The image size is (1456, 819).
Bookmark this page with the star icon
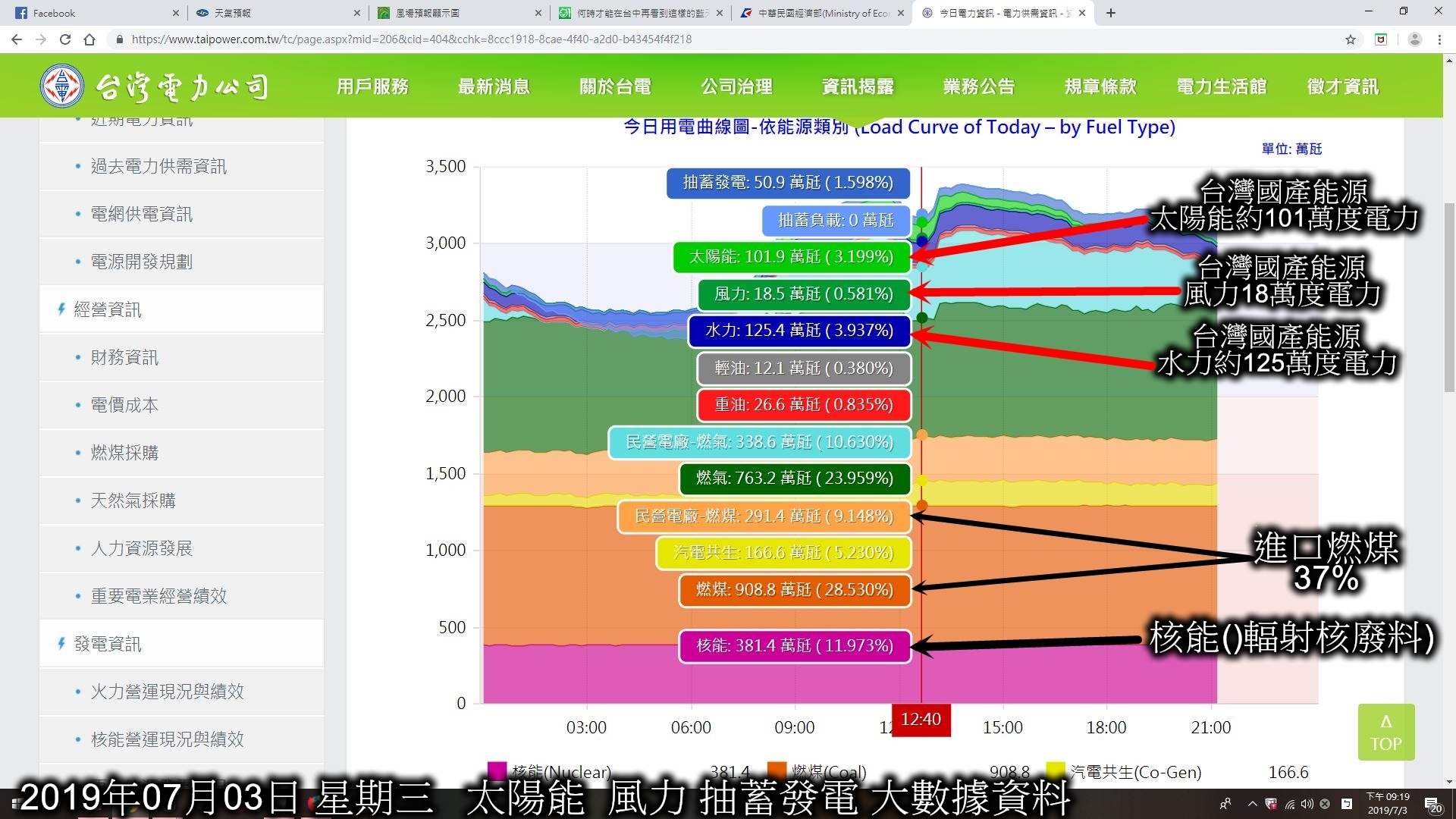click(1351, 39)
